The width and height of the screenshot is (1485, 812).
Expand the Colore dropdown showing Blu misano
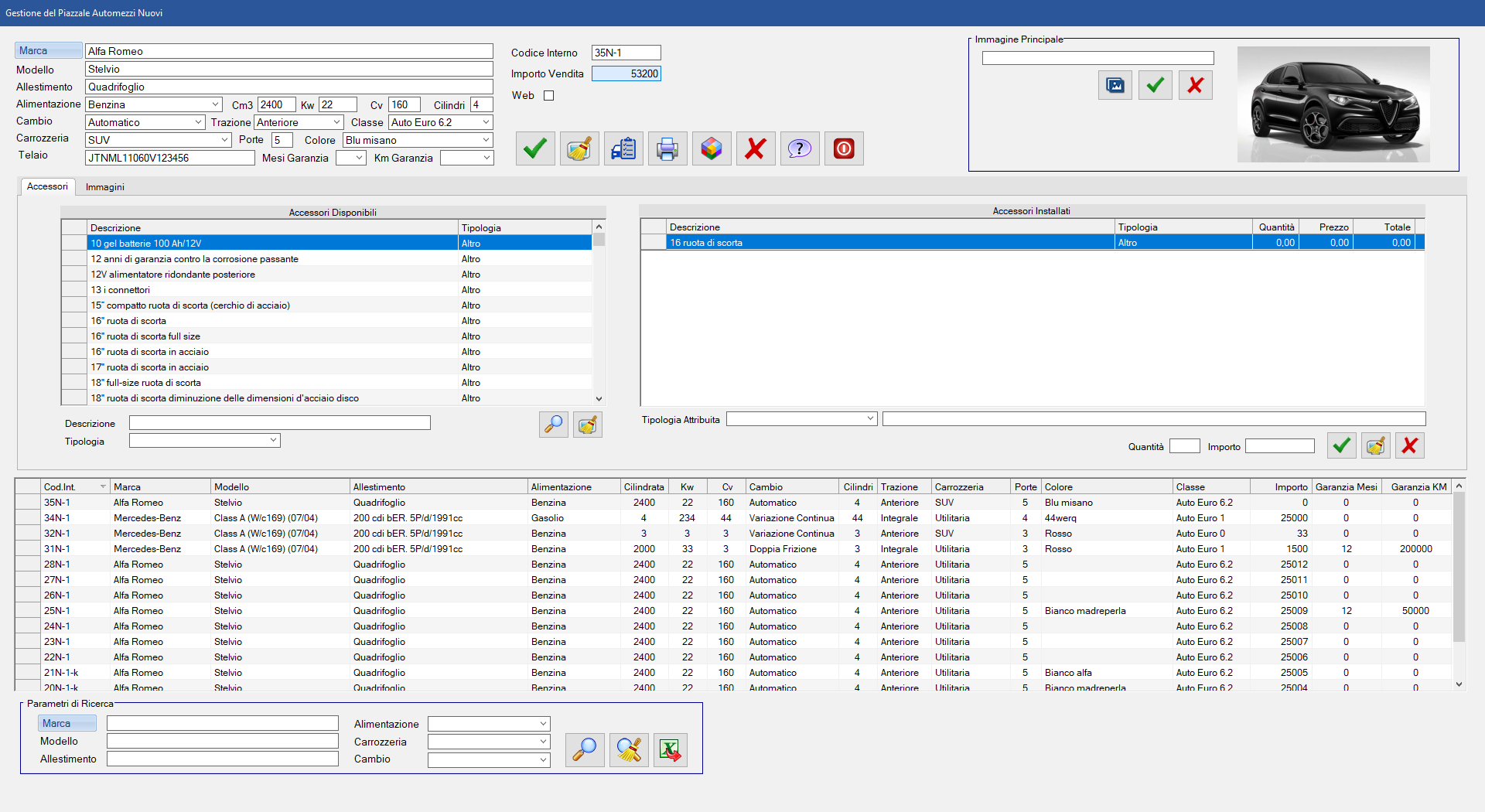486,140
